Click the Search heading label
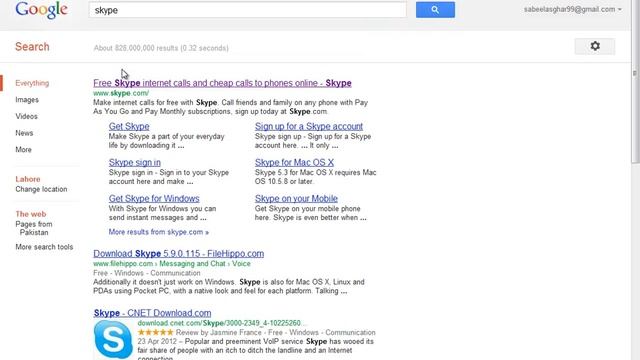The width and height of the screenshot is (640, 360). (32, 47)
